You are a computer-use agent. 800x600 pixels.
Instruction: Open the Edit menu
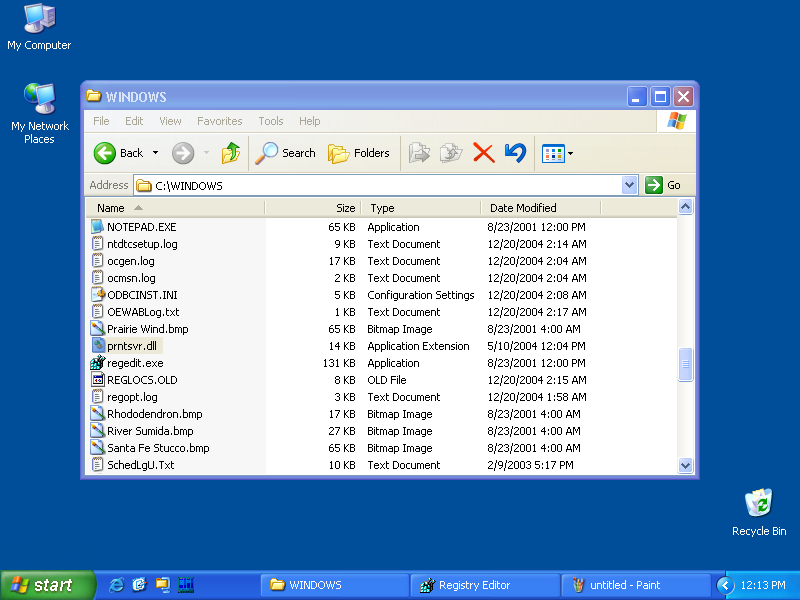point(134,121)
